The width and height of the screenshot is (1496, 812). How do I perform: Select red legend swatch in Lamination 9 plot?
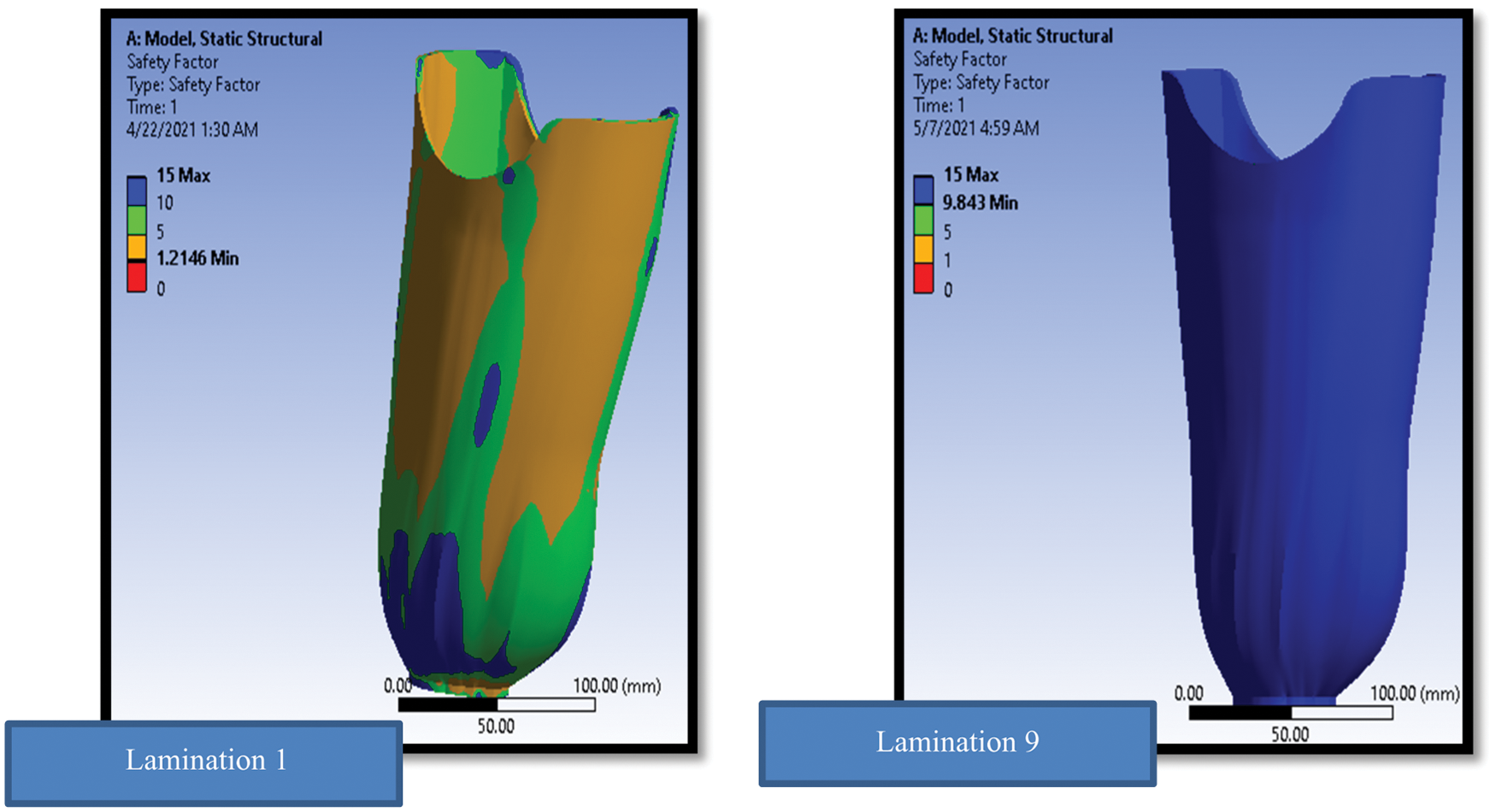[x=923, y=279]
